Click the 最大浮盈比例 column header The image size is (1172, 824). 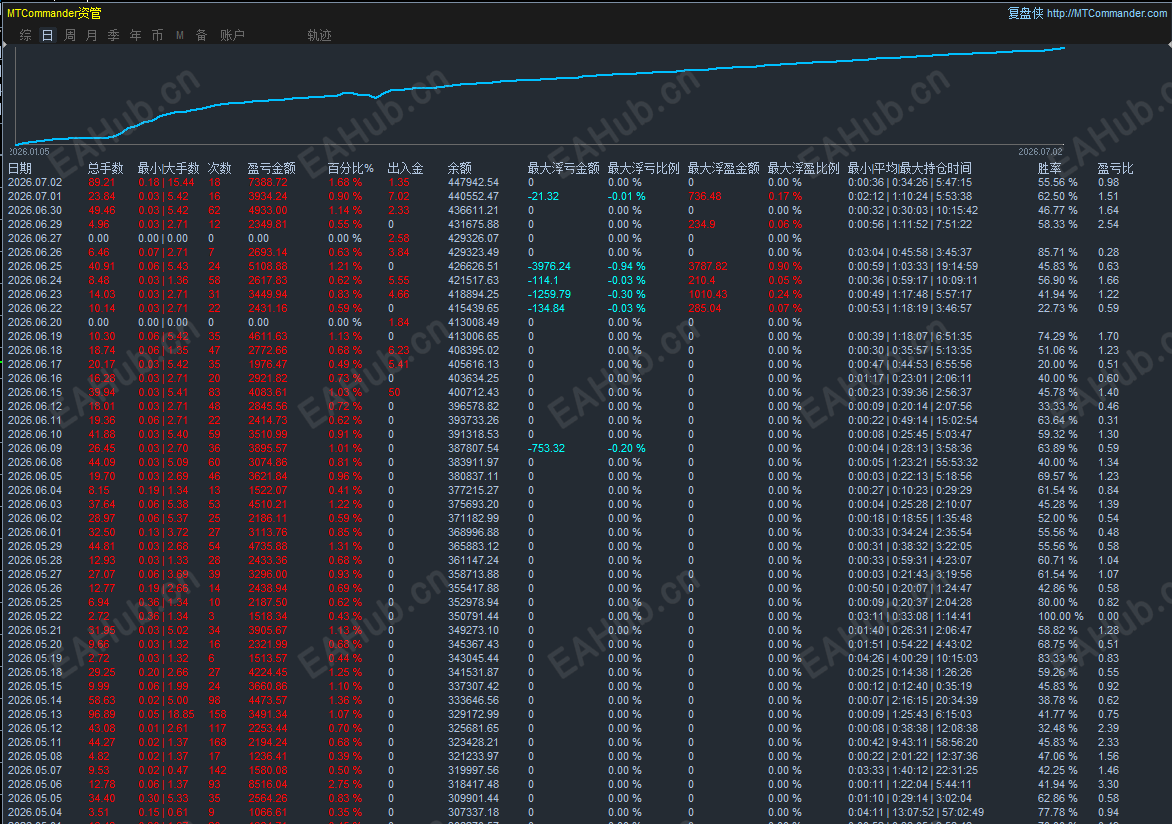804,168
